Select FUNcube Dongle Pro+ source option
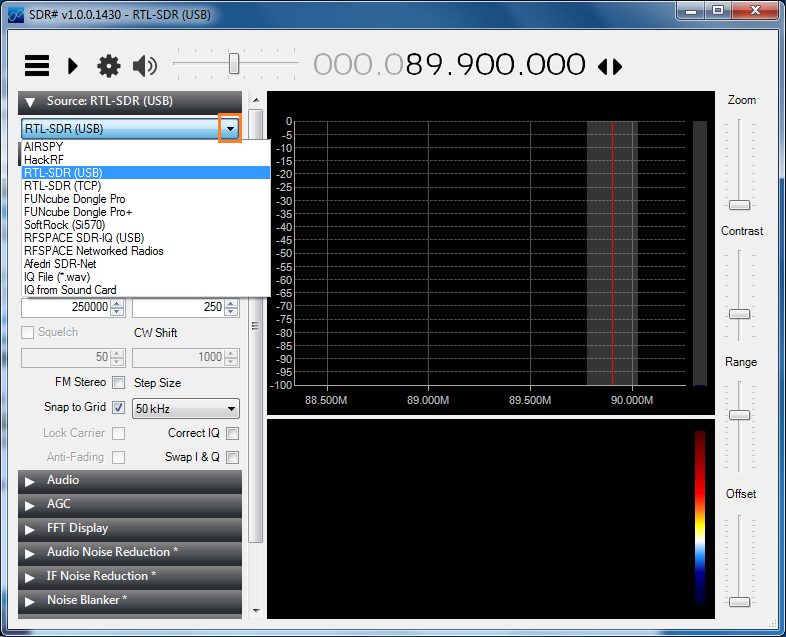The height and width of the screenshot is (637, 786). 78,212
